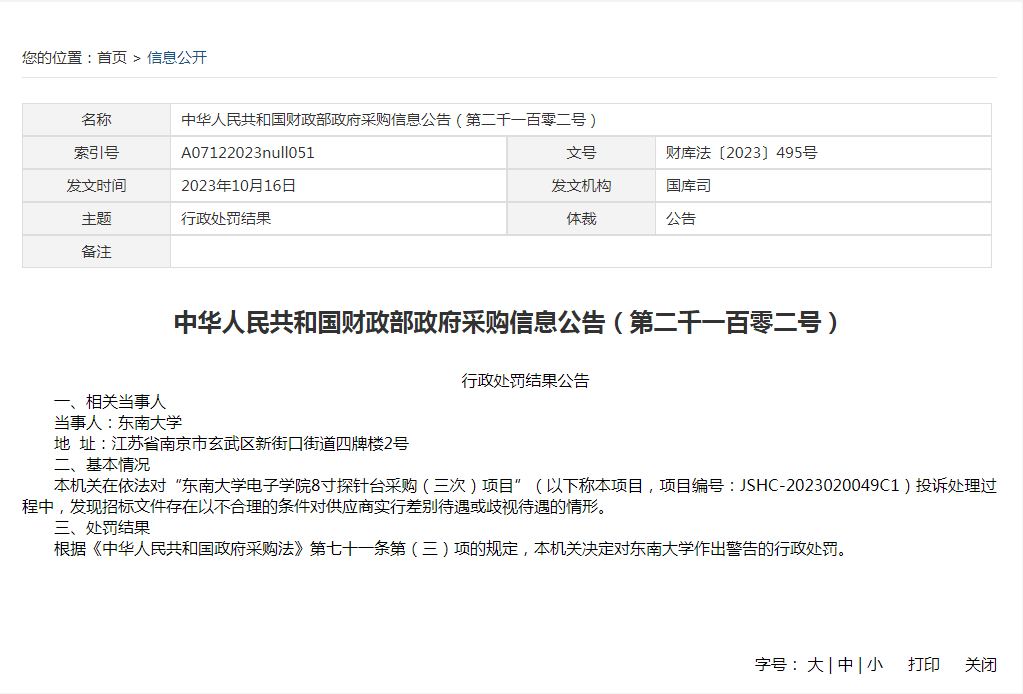The image size is (1023, 694).
Task: Click 关闭 to close the page
Action: (x=981, y=665)
